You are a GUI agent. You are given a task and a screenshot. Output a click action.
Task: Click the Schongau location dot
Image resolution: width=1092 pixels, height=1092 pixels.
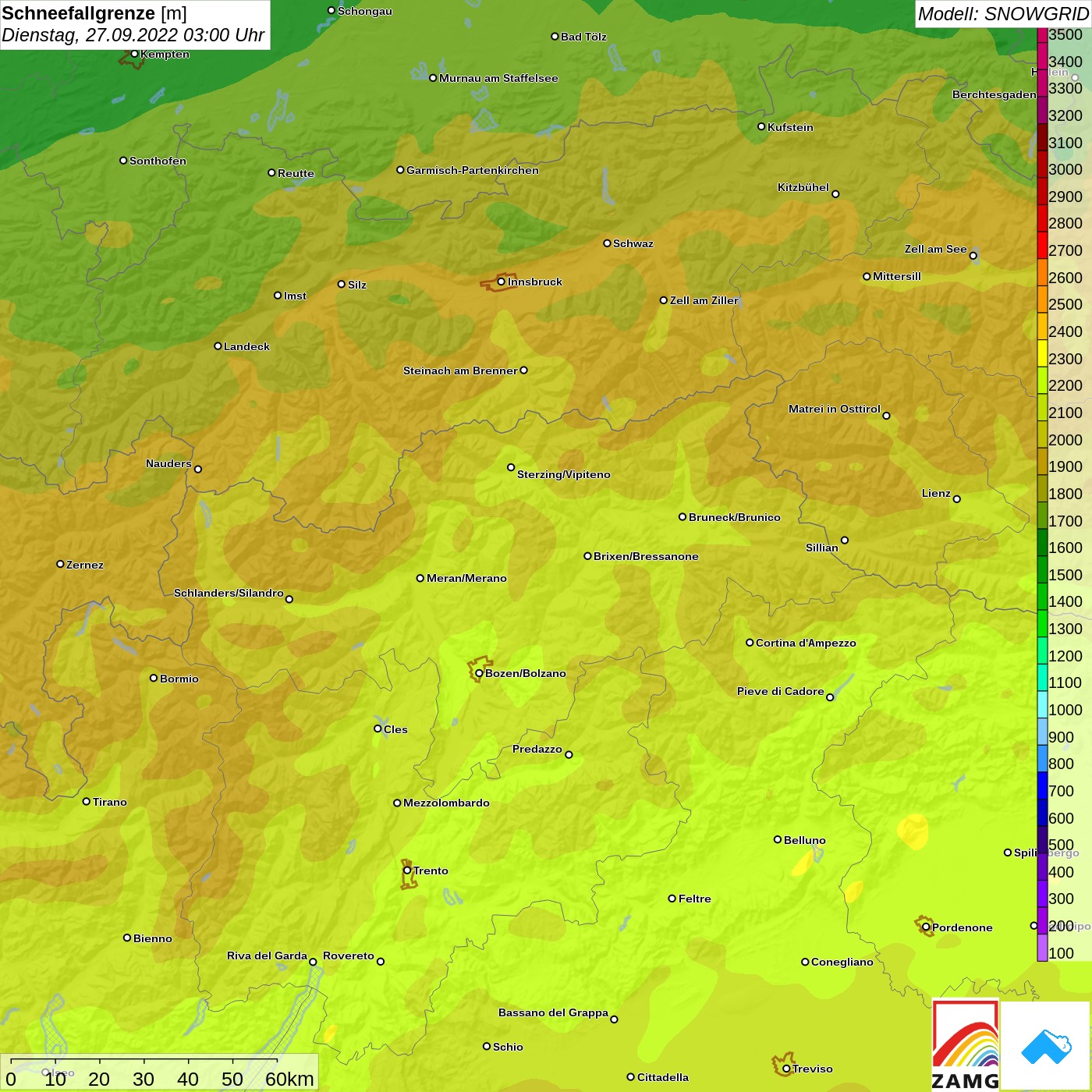point(331,11)
